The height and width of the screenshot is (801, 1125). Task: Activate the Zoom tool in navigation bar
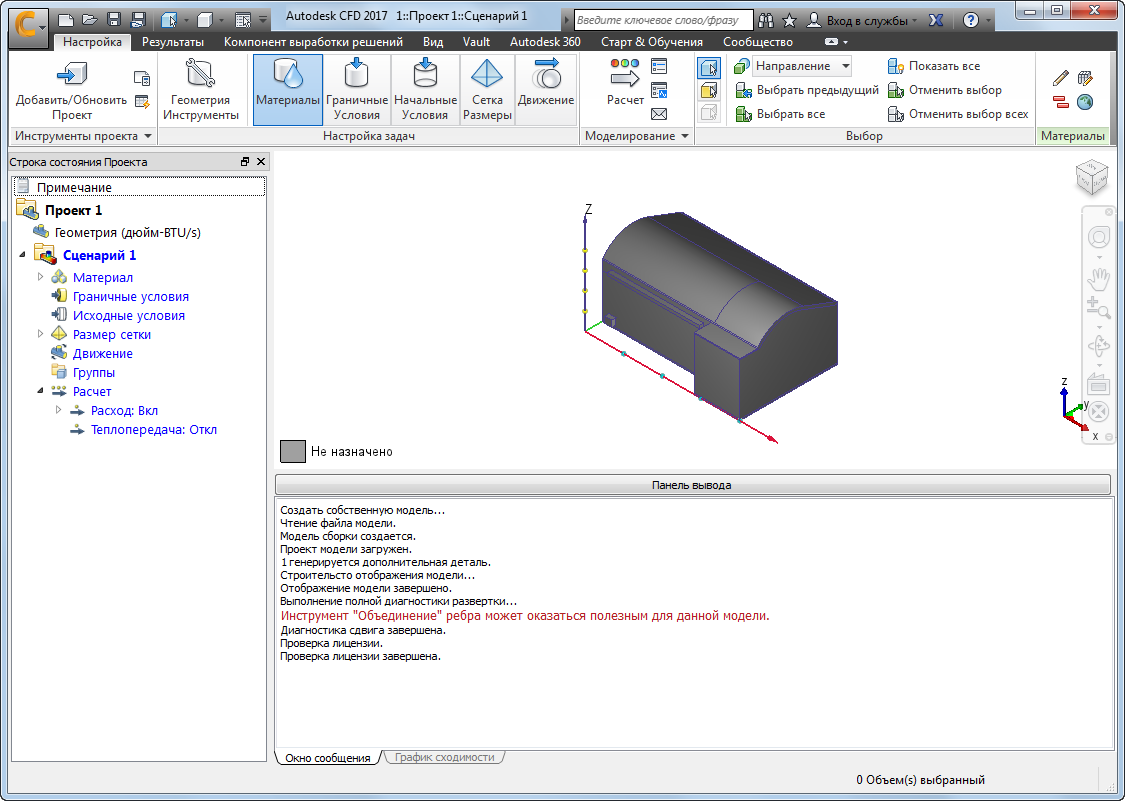(x=1098, y=308)
